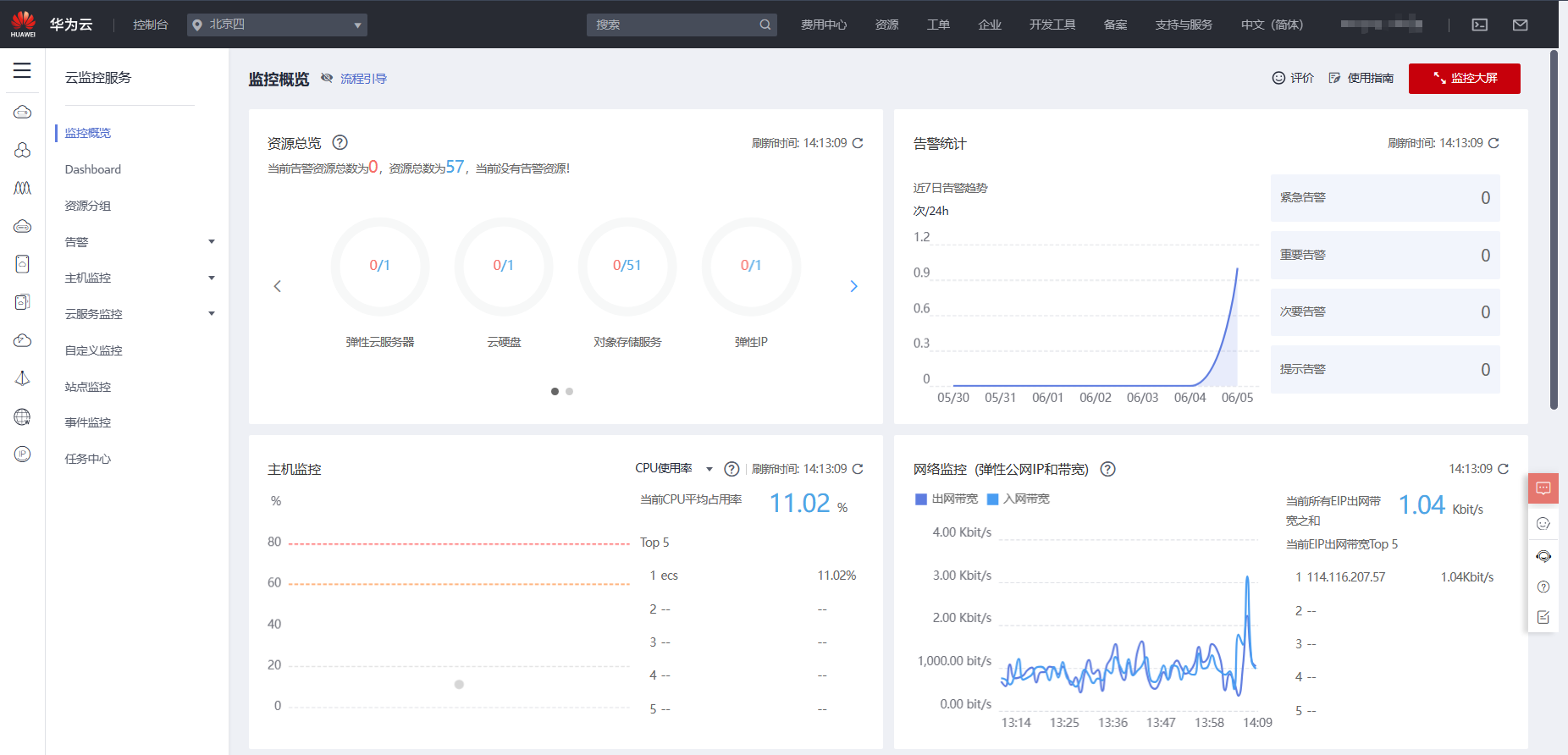This screenshot has width=1568, height=755.
Task: Select 监控概览 in sidebar
Action: tap(88, 133)
